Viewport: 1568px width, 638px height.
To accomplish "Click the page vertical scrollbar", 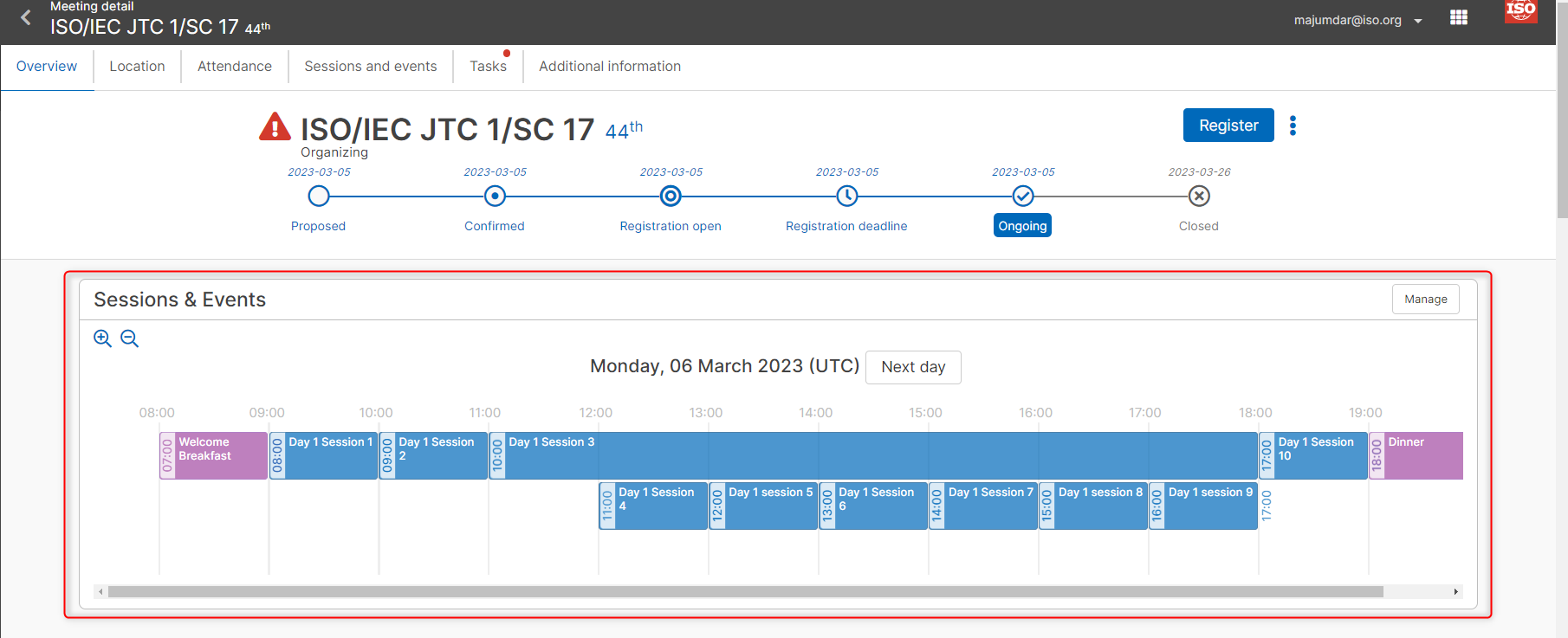I will pyautogui.click(x=1562, y=109).
